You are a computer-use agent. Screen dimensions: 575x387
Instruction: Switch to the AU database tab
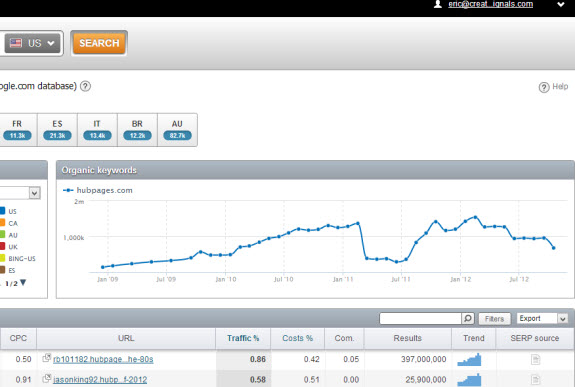point(177,130)
